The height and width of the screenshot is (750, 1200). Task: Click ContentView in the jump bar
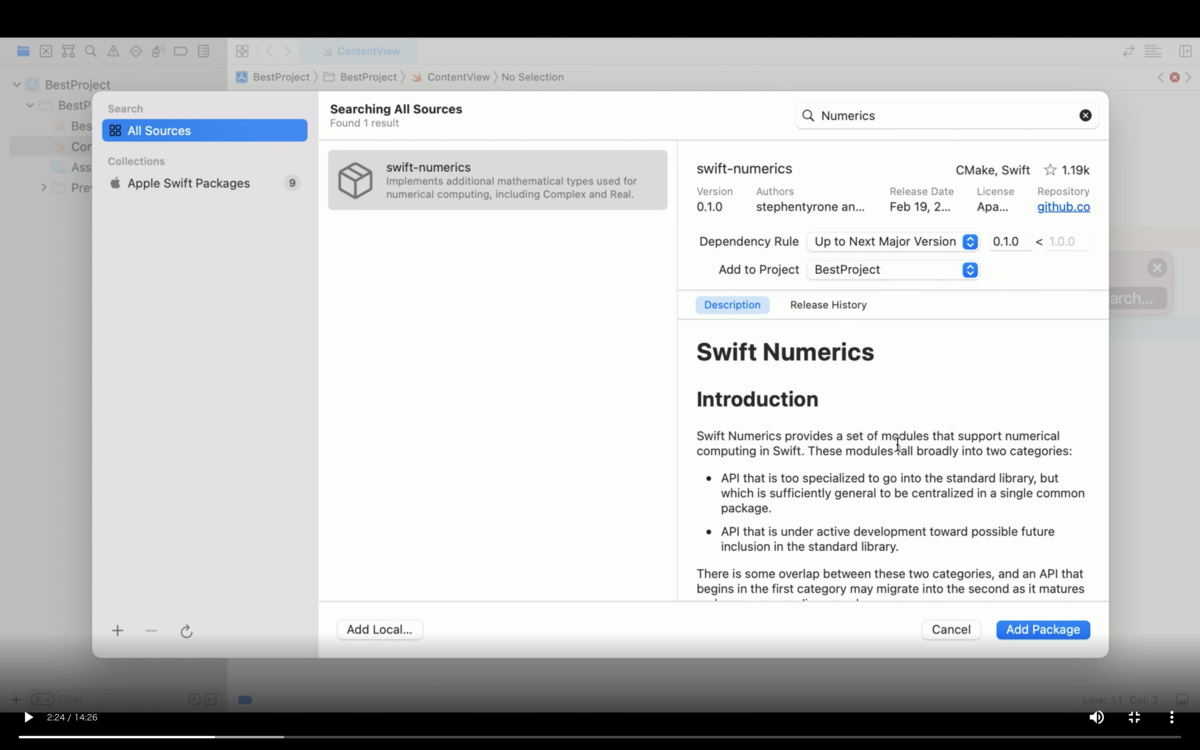[451, 77]
